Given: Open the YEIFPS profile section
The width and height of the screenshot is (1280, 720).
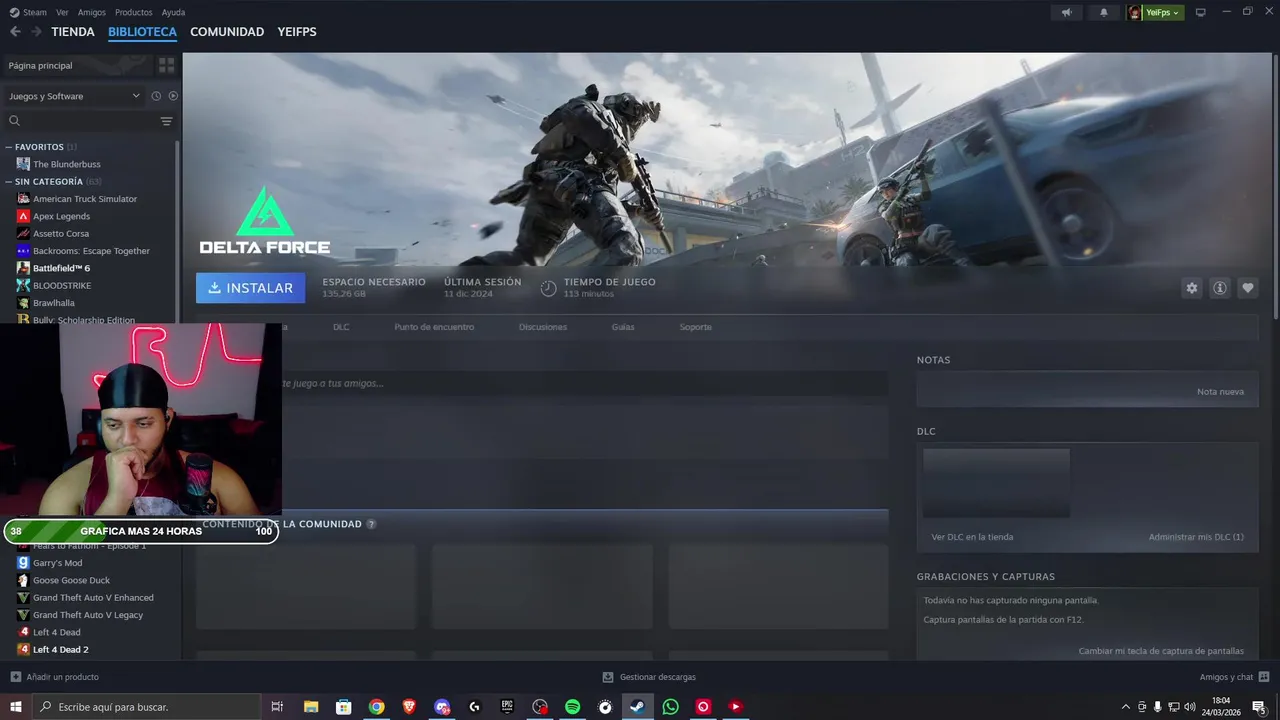Looking at the screenshot, I should 297,32.
